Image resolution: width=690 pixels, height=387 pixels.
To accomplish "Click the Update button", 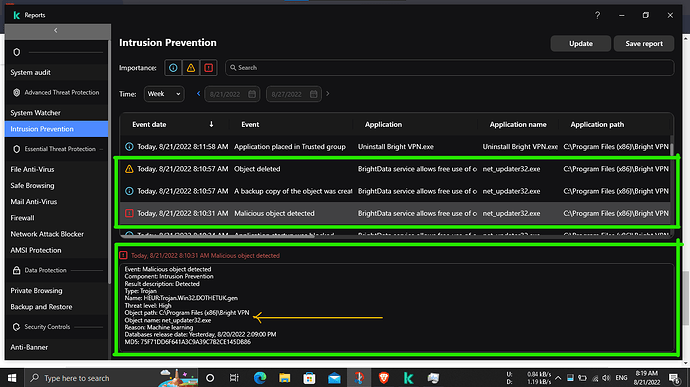I will click(580, 44).
